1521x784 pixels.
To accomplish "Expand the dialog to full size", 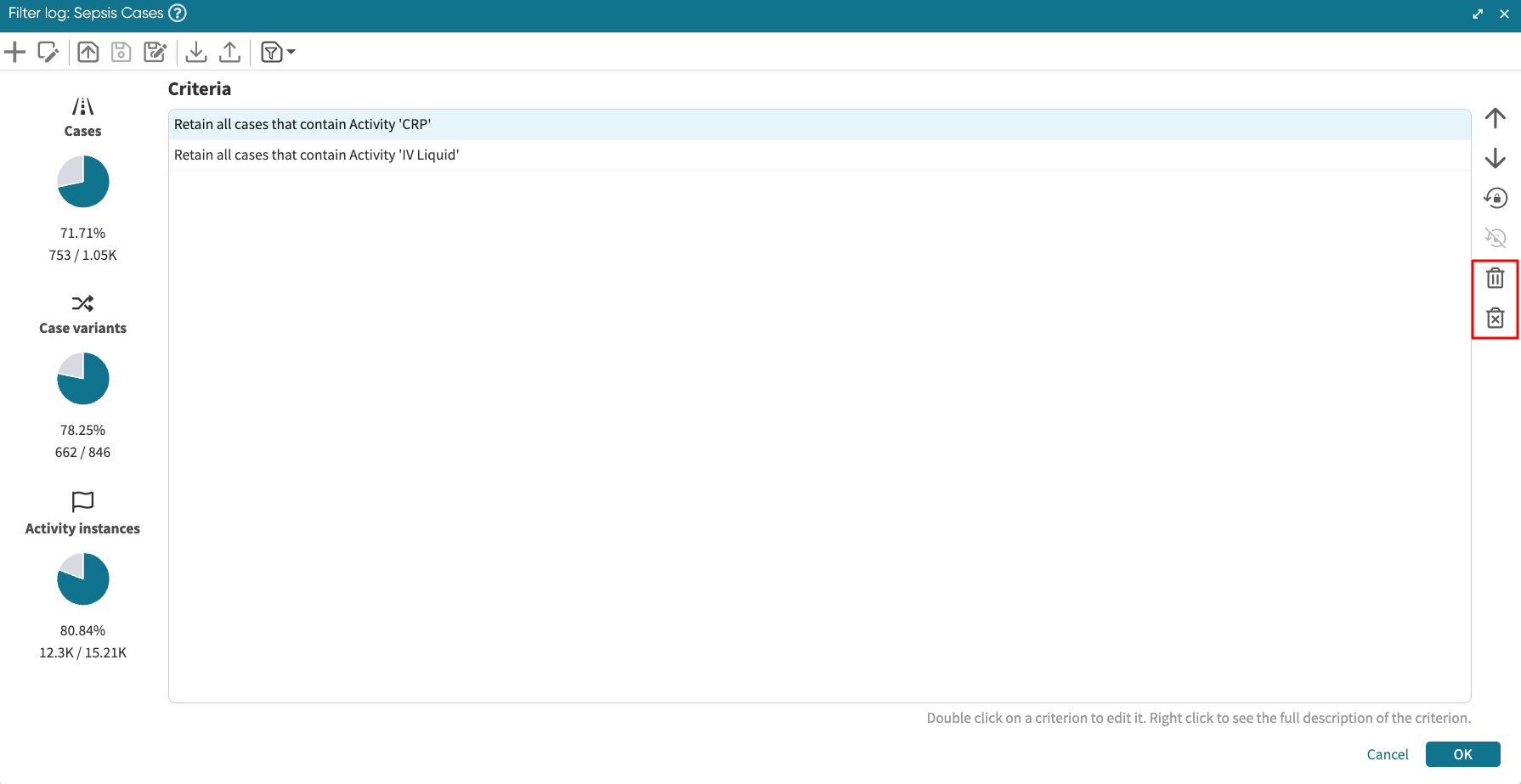I will click(1478, 14).
